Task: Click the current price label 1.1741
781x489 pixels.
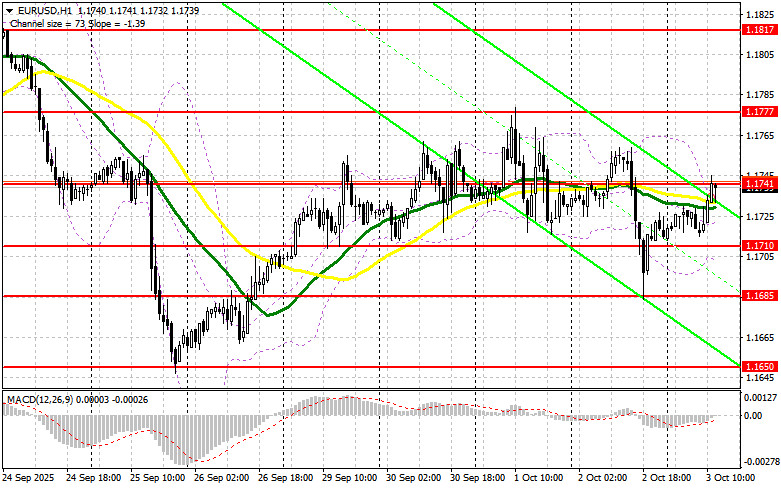Action: click(756, 184)
